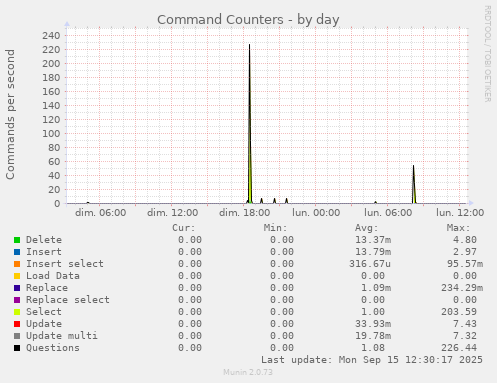Click the blue Insert legend swatch
This screenshot has width=497, height=383.
click(x=17, y=252)
